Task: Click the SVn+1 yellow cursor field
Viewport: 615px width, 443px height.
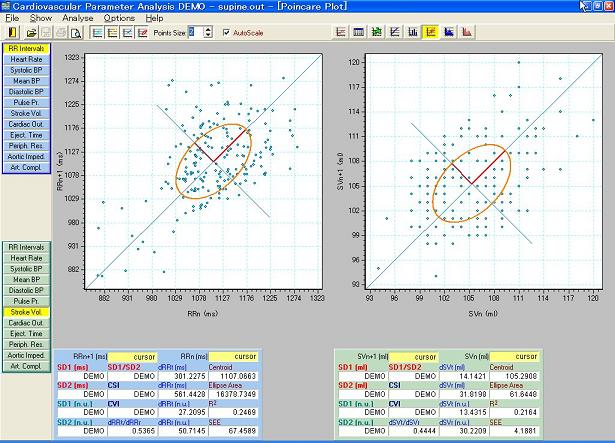Action: [413, 357]
